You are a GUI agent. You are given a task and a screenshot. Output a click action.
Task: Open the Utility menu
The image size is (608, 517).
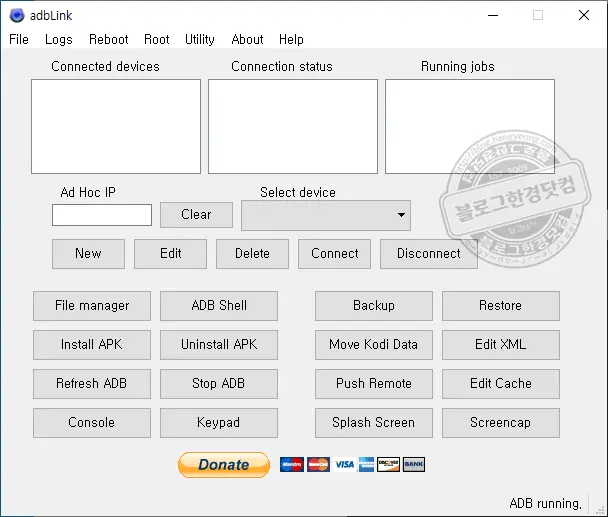(x=200, y=39)
